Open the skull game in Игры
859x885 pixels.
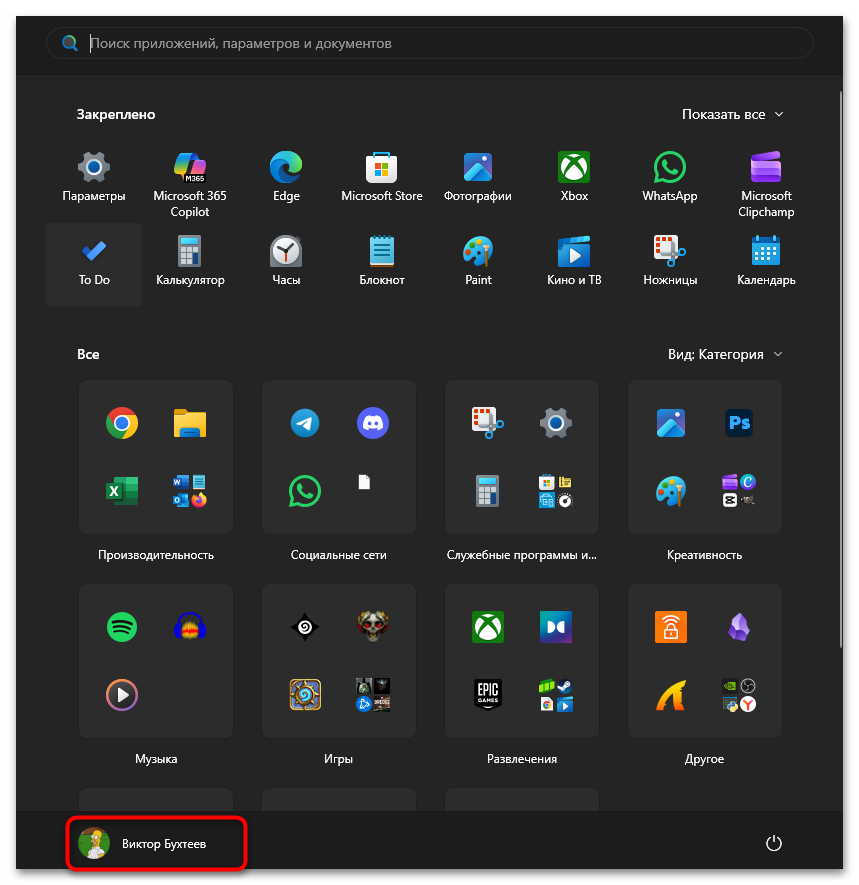[372, 626]
